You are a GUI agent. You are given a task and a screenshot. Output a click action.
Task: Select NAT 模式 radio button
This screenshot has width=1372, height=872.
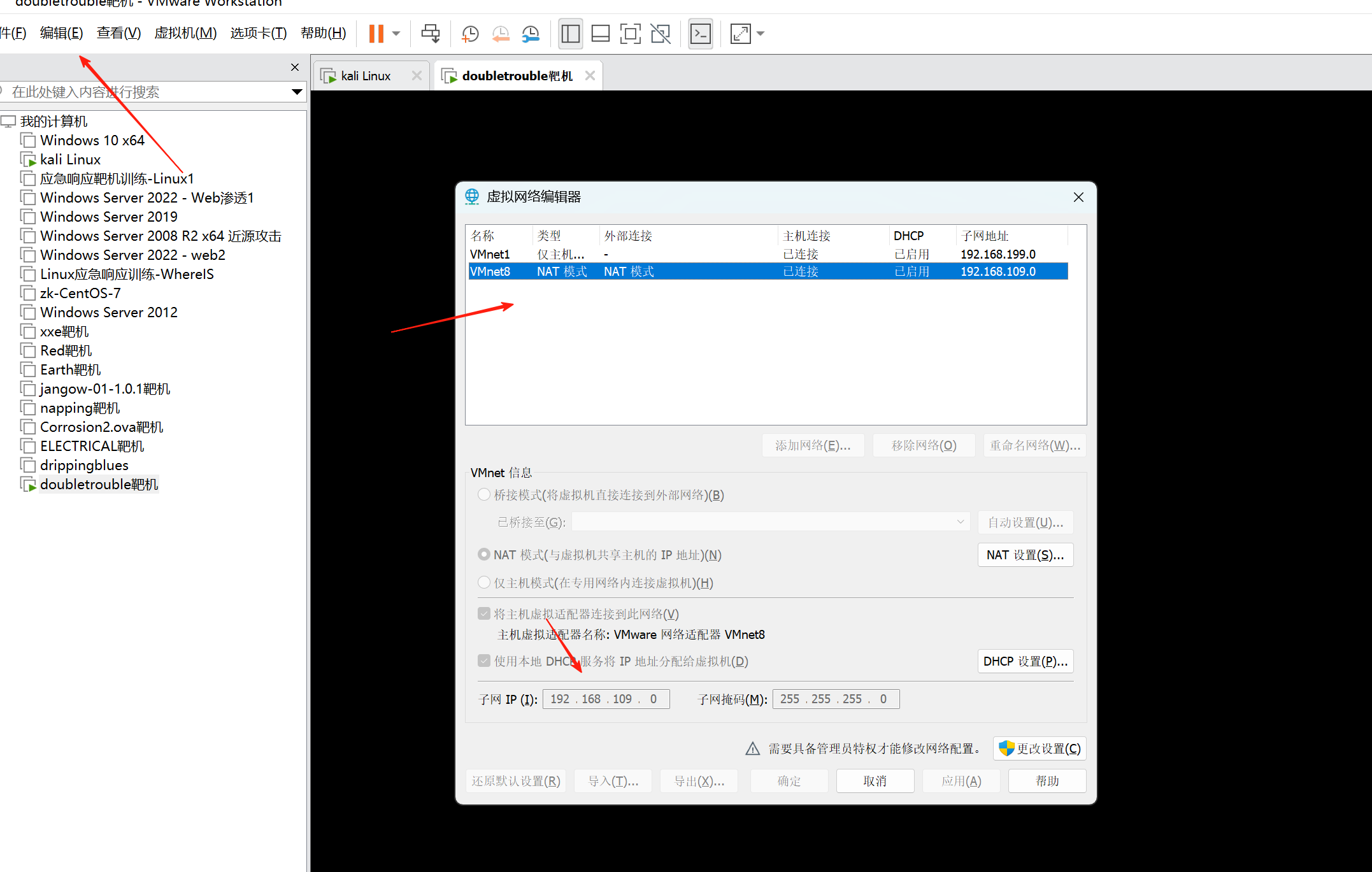pos(484,555)
